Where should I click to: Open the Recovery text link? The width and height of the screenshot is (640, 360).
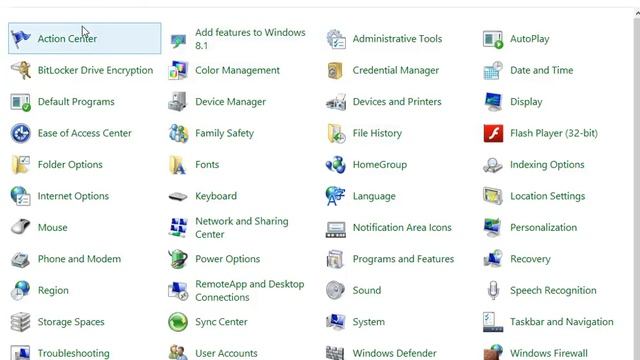point(530,259)
